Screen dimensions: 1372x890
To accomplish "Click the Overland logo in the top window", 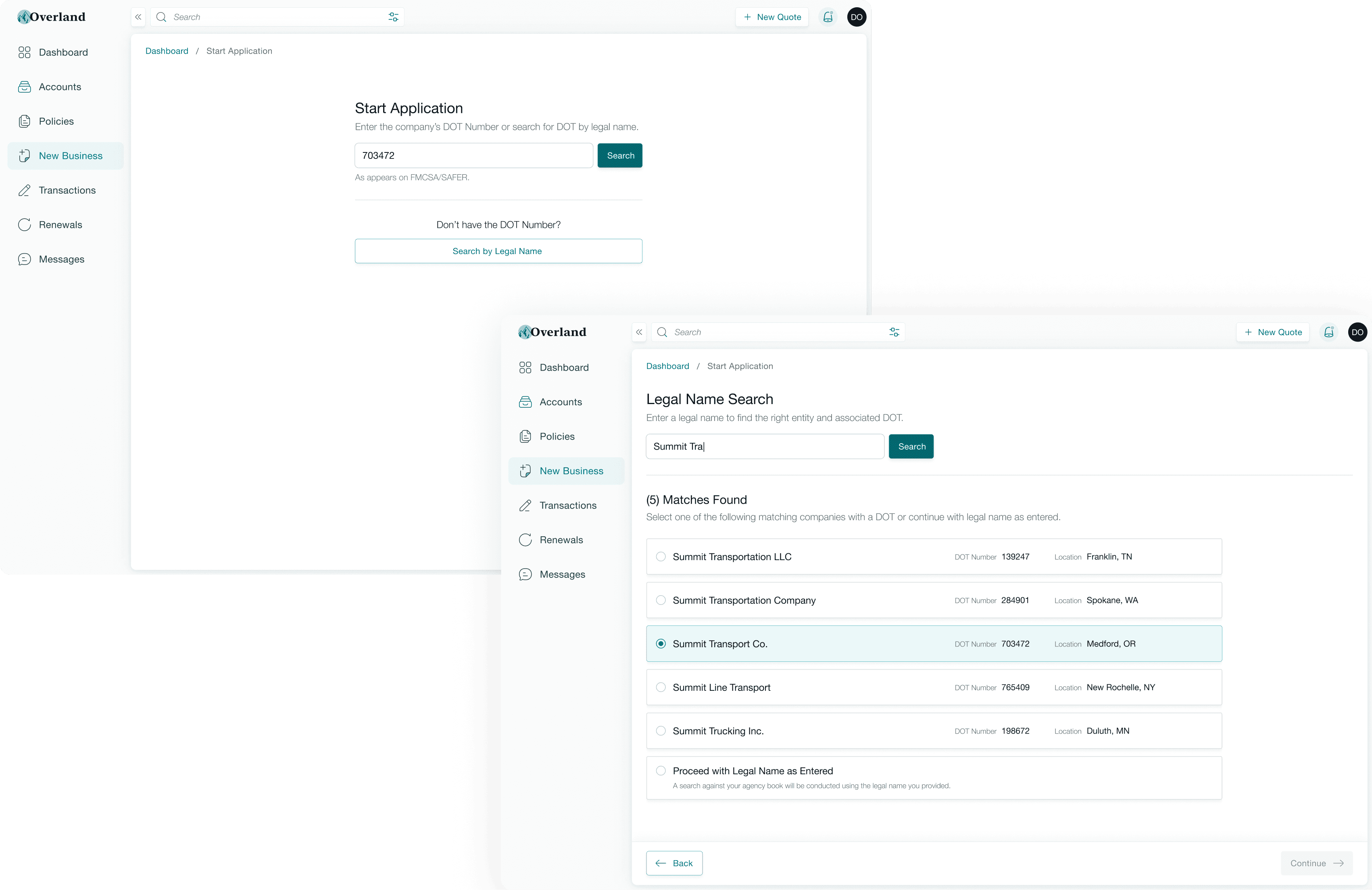I will pos(51,17).
